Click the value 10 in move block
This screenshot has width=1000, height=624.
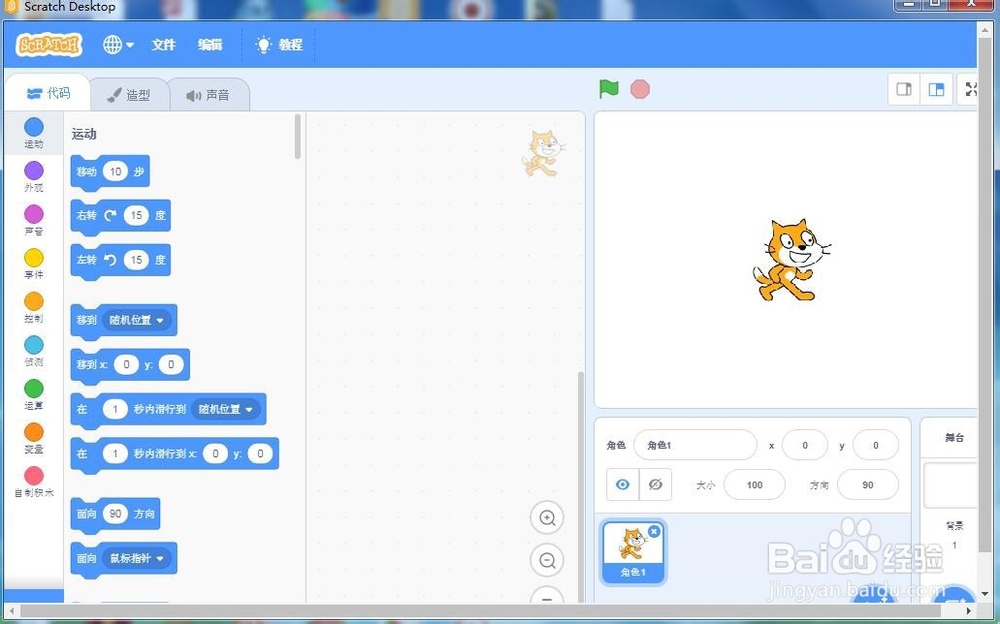tap(115, 171)
